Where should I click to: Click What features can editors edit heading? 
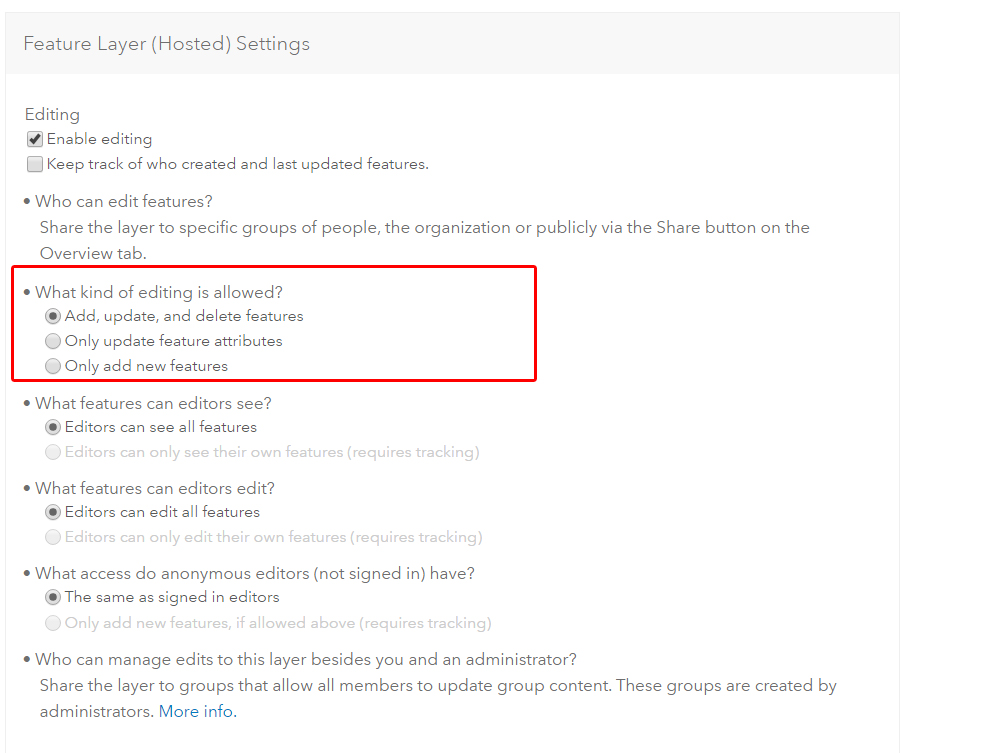click(x=155, y=488)
